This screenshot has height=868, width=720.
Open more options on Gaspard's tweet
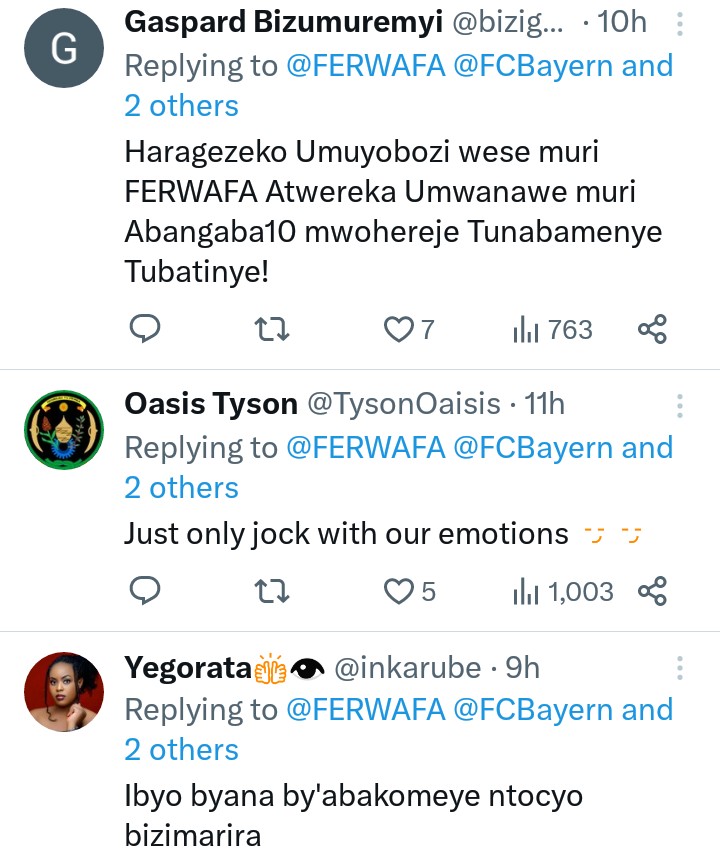pos(680,24)
